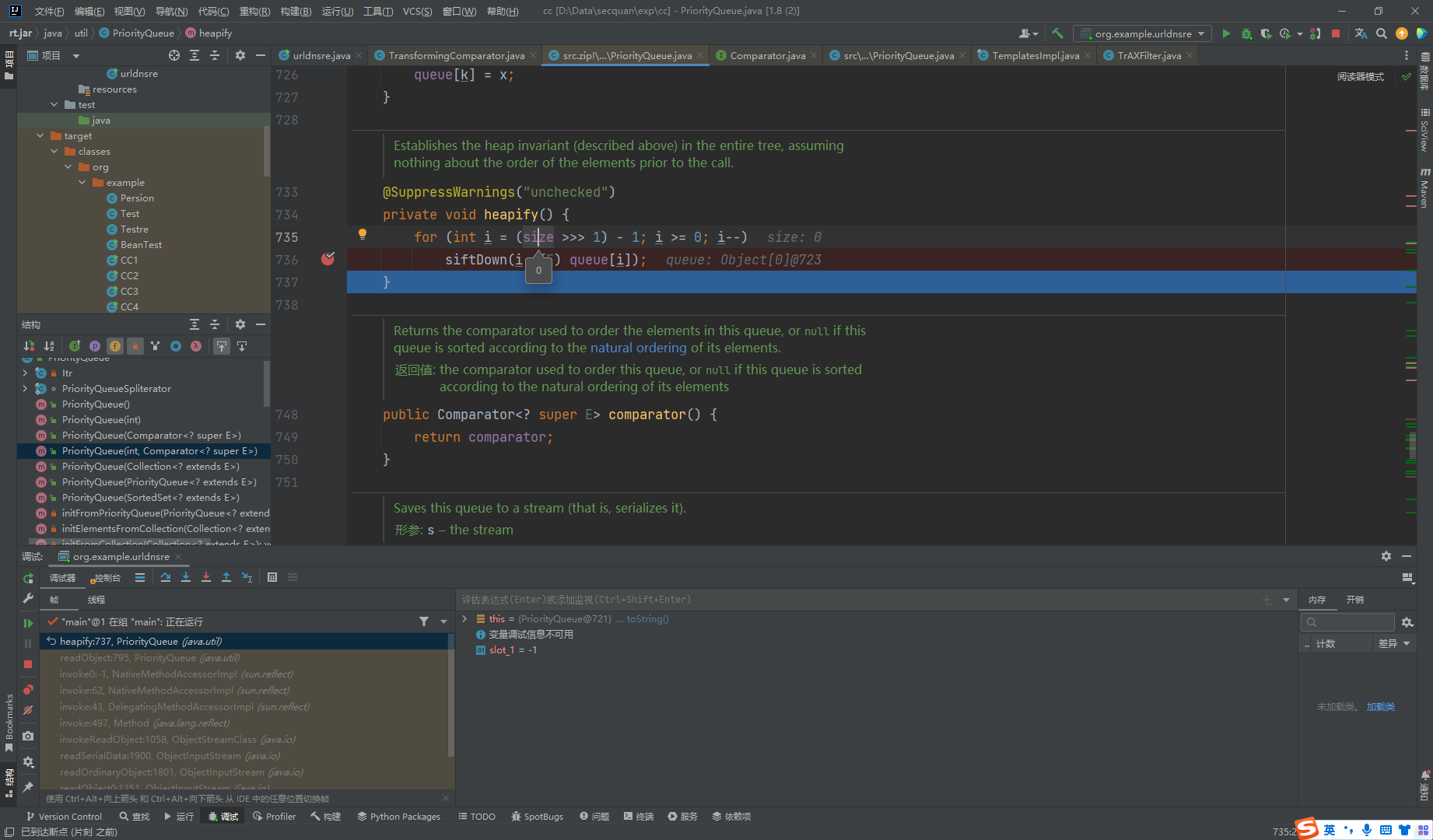The width and height of the screenshot is (1433, 840).
Task: Toggle the reader mode label
Action: 1360,77
